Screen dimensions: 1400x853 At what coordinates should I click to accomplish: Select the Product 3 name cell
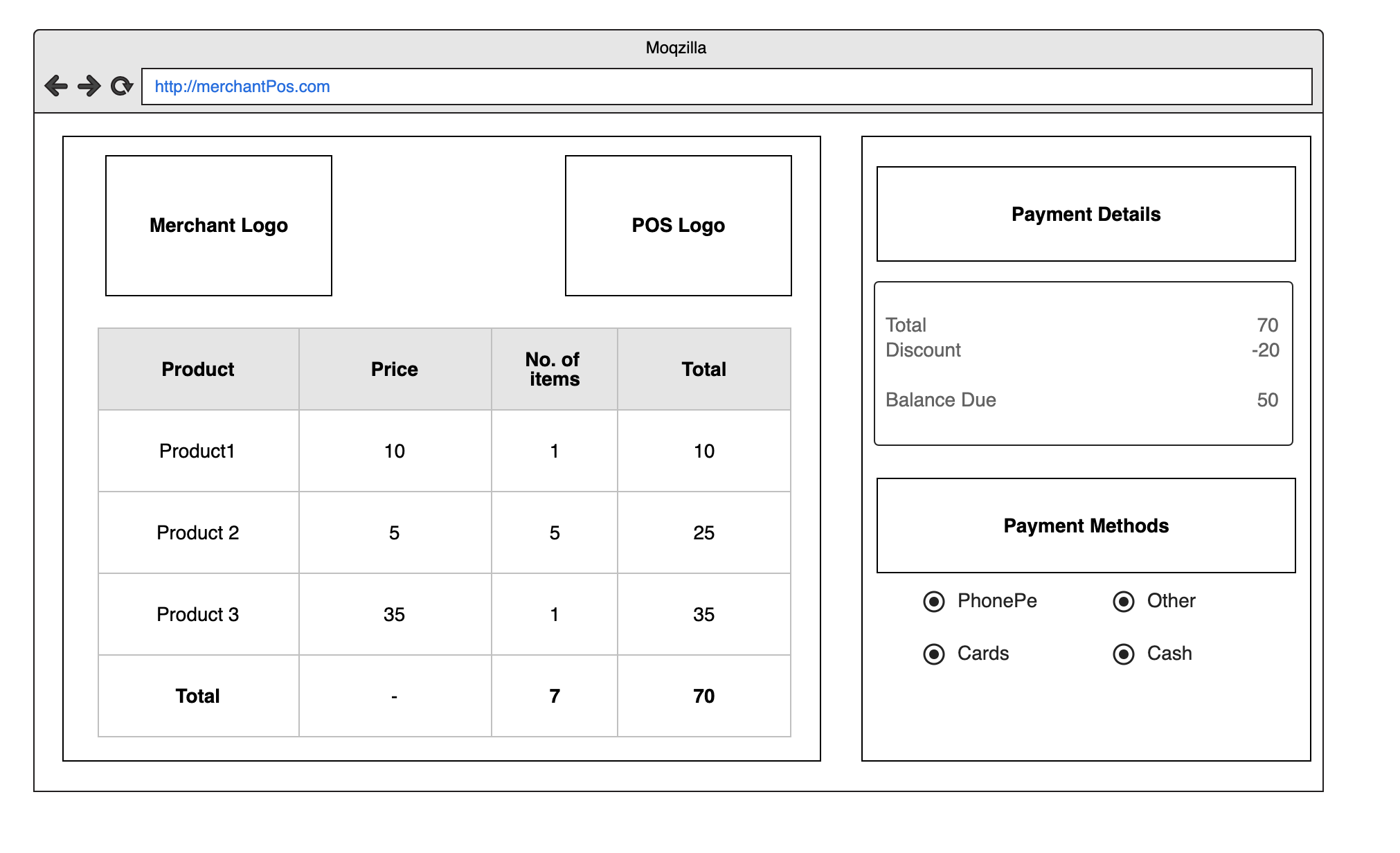197,614
